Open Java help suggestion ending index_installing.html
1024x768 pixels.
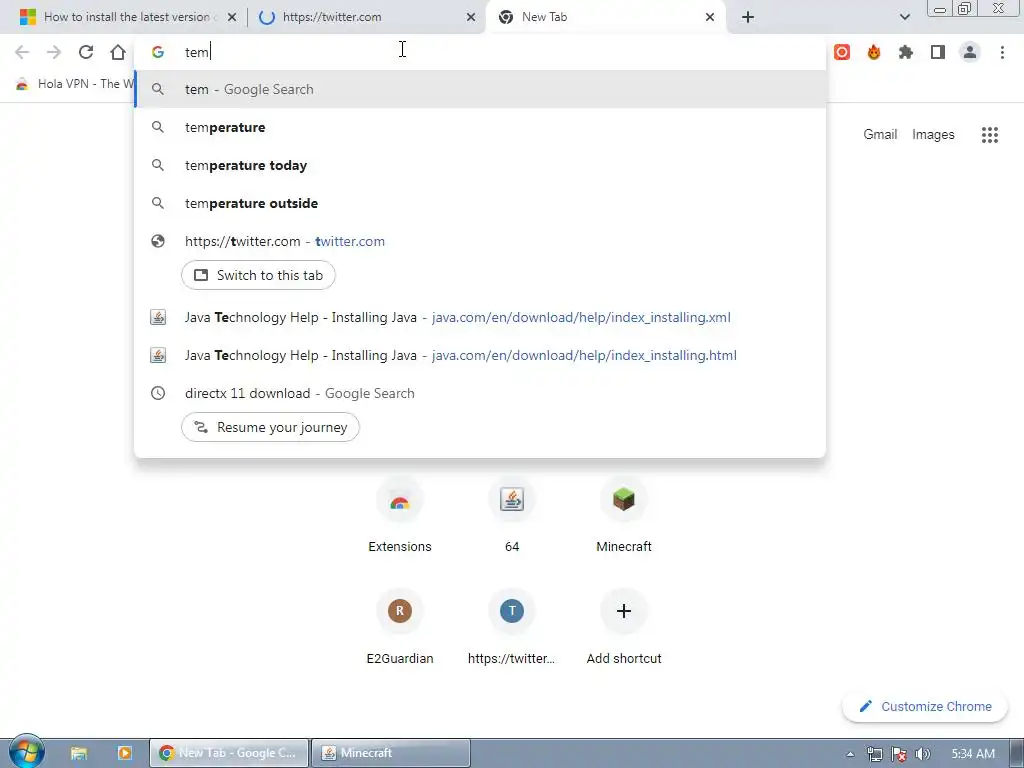pyautogui.click(x=479, y=355)
